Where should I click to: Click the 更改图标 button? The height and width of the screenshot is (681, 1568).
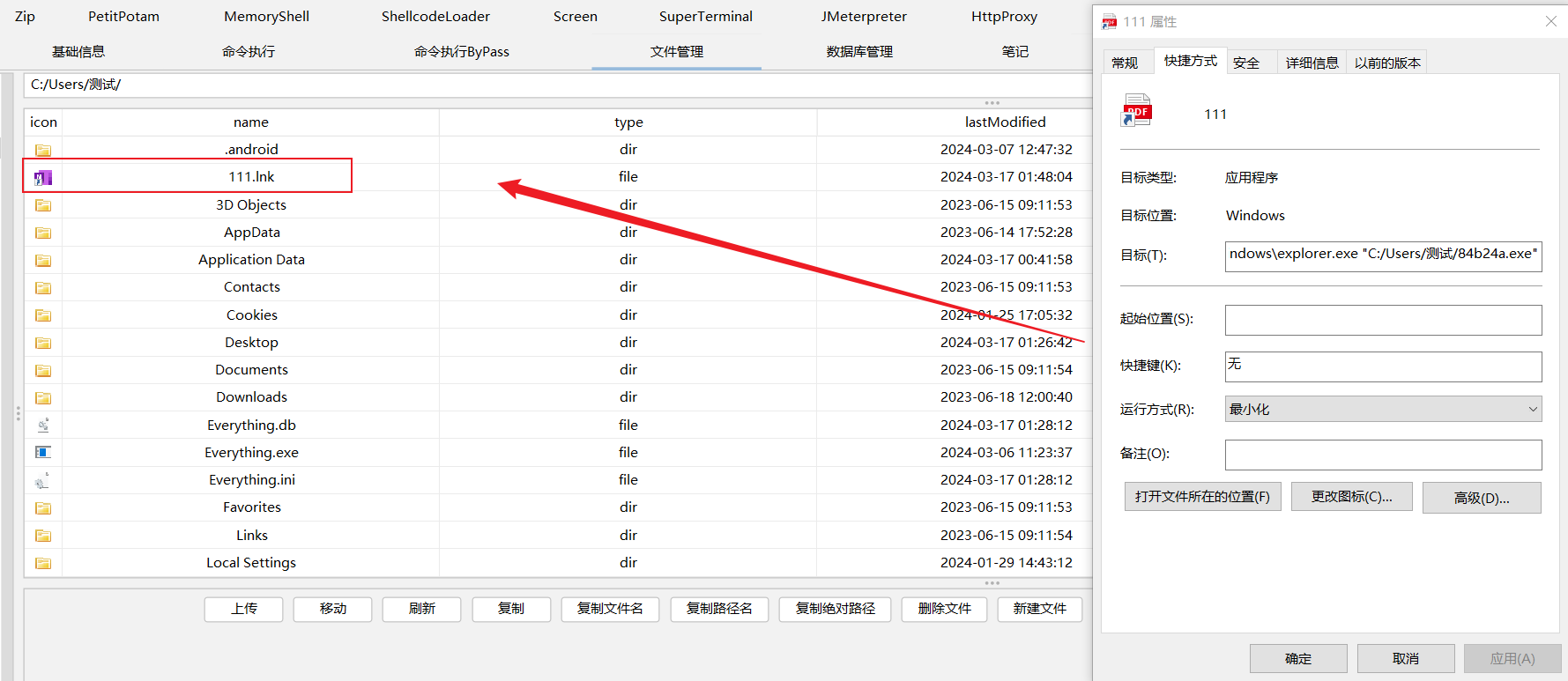click(x=1351, y=497)
